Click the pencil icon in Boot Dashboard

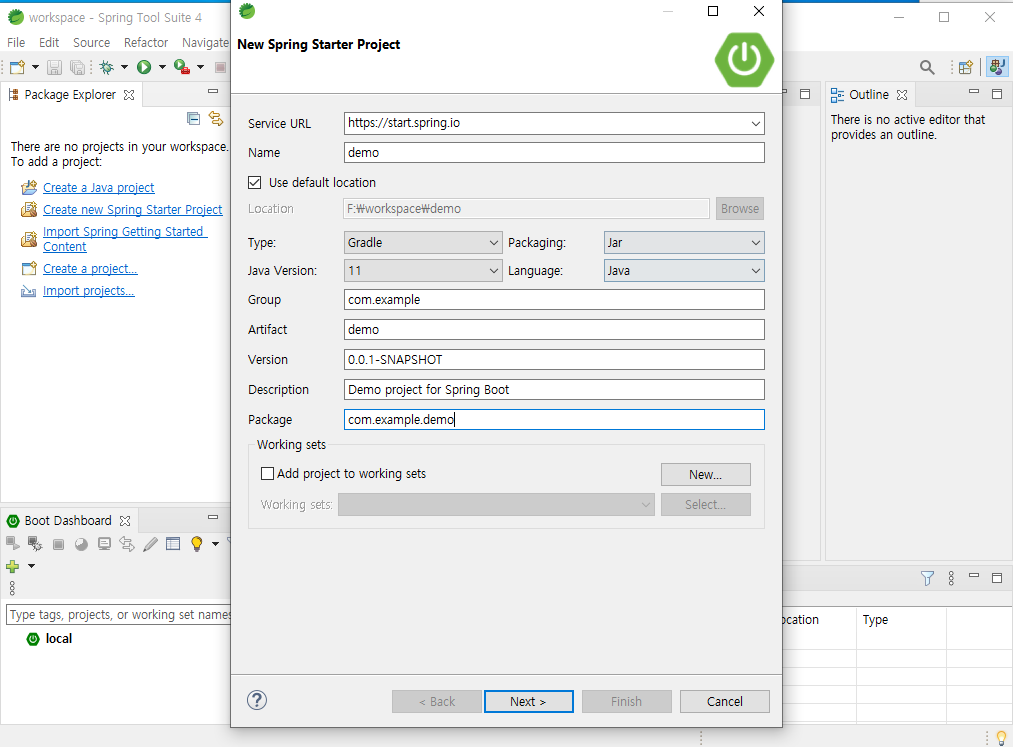(x=151, y=544)
